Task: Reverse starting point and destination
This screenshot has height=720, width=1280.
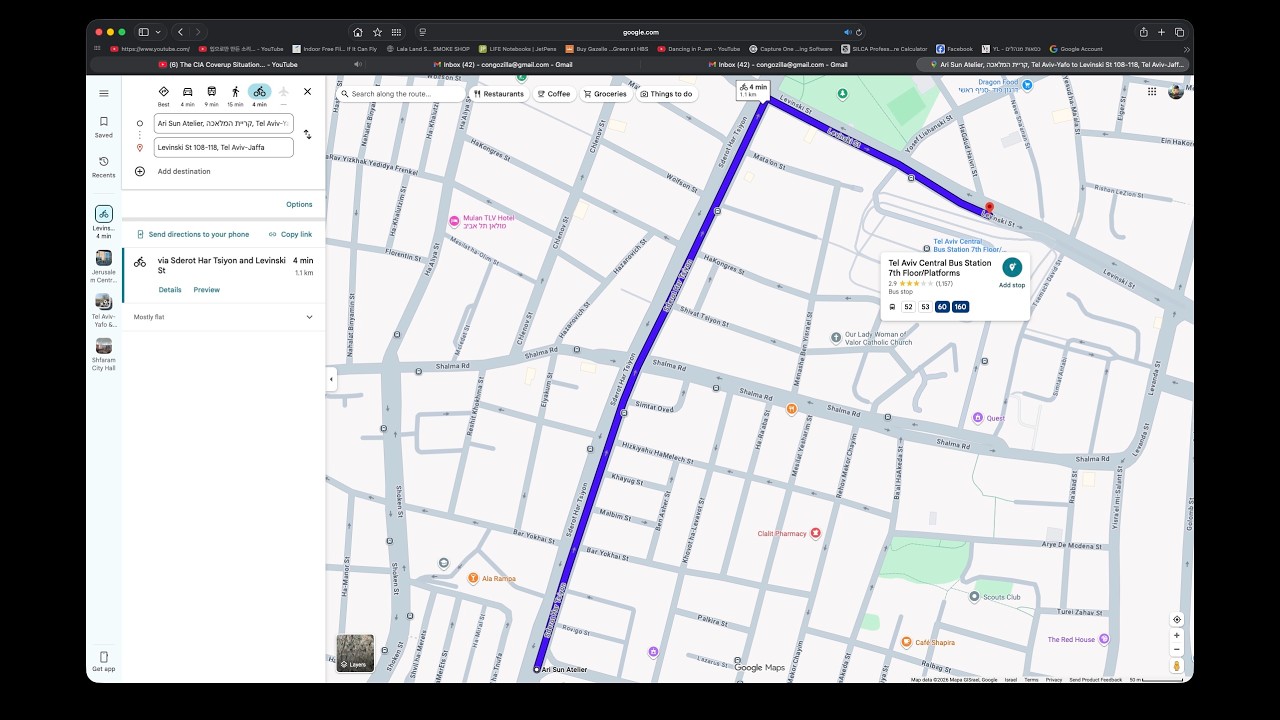Action: click(x=307, y=134)
